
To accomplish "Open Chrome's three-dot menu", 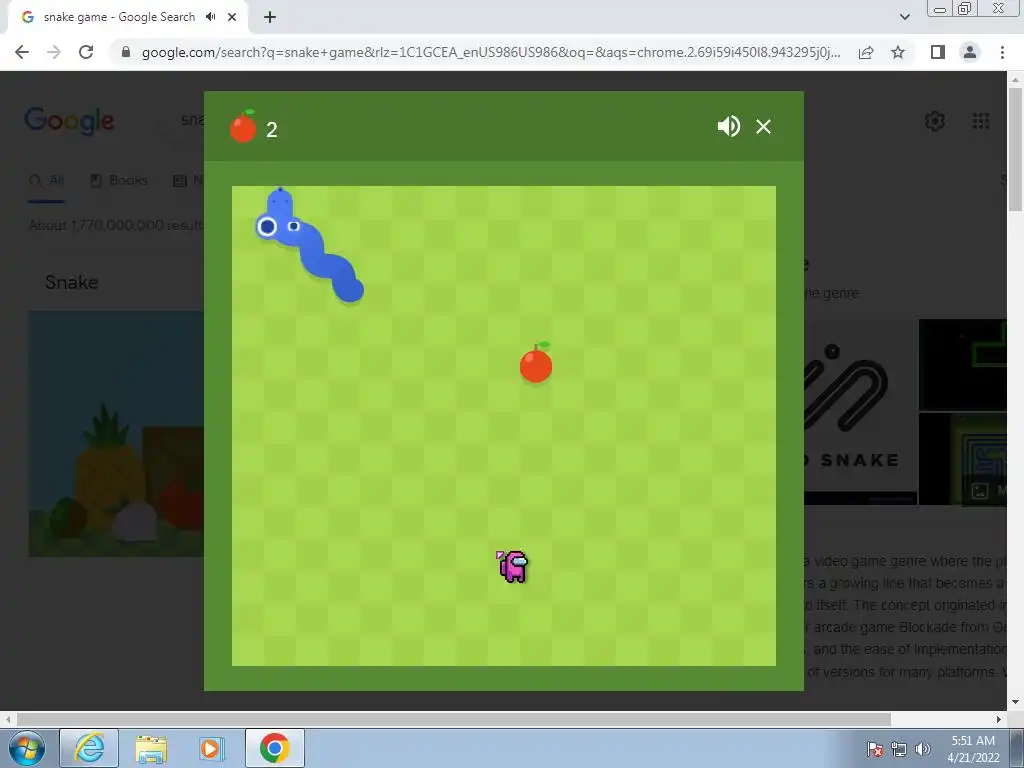I will pos(1002,52).
